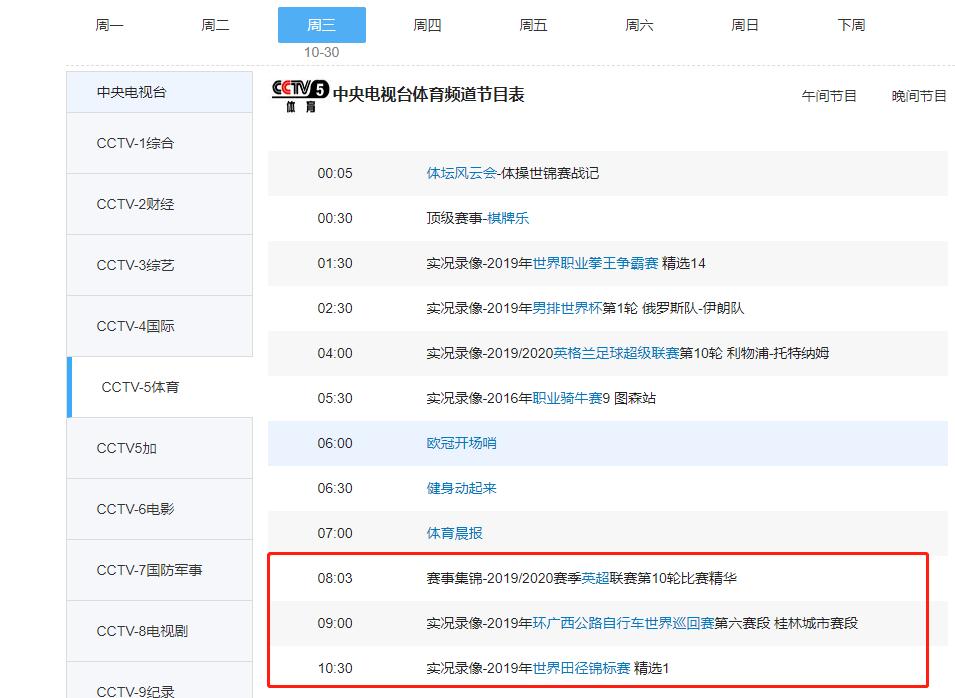Open next week's schedule via 下周
This screenshot has height=698, width=955.
tap(851, 24)
